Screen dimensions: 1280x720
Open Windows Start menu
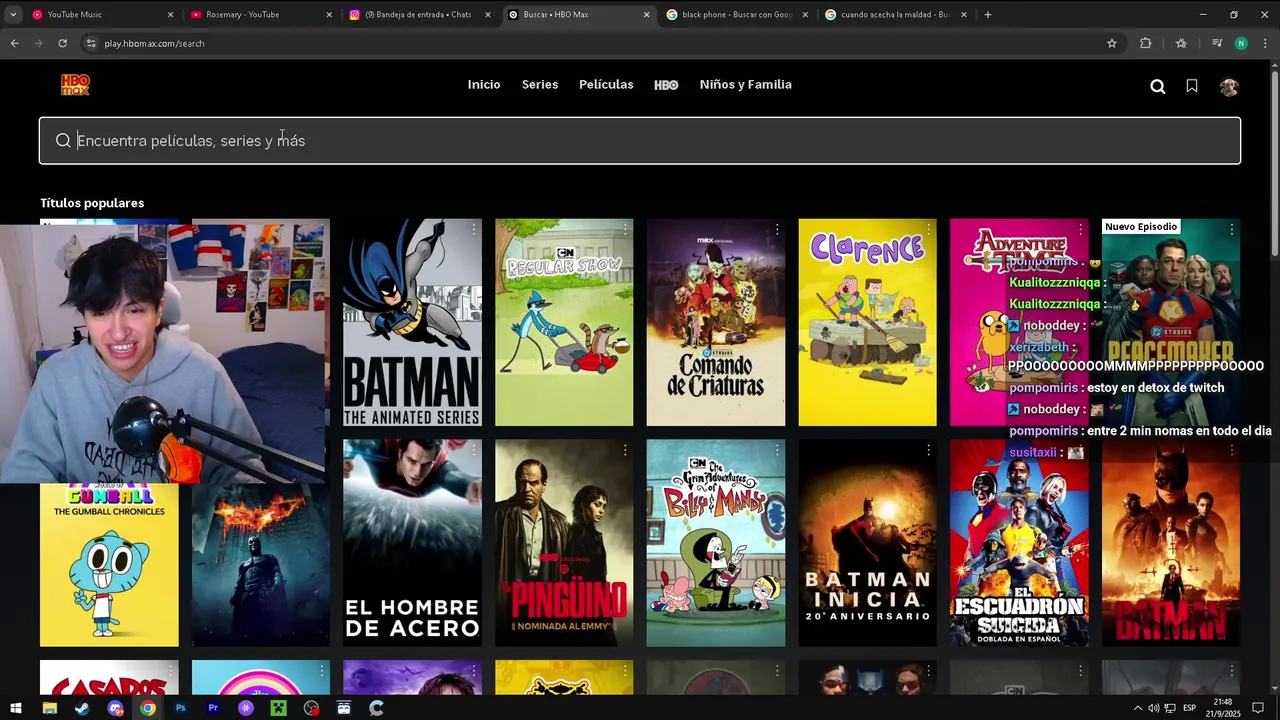point(16,708)
